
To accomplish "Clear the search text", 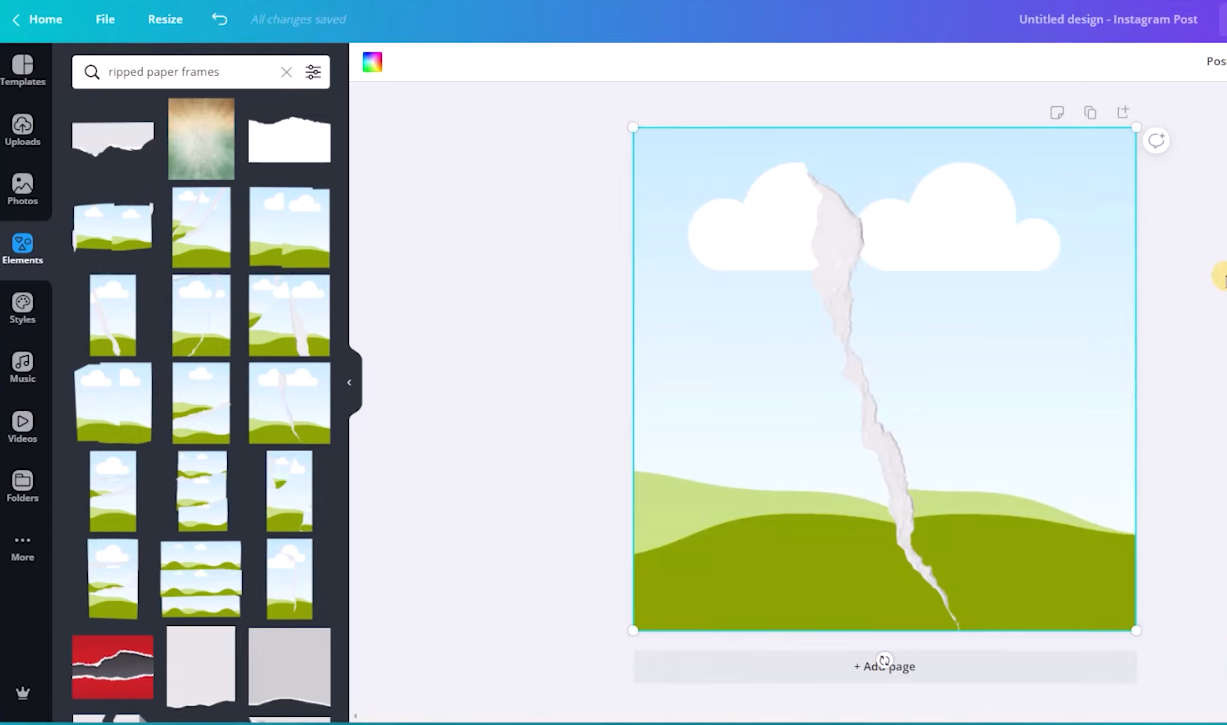I will [x=286, y=72].
